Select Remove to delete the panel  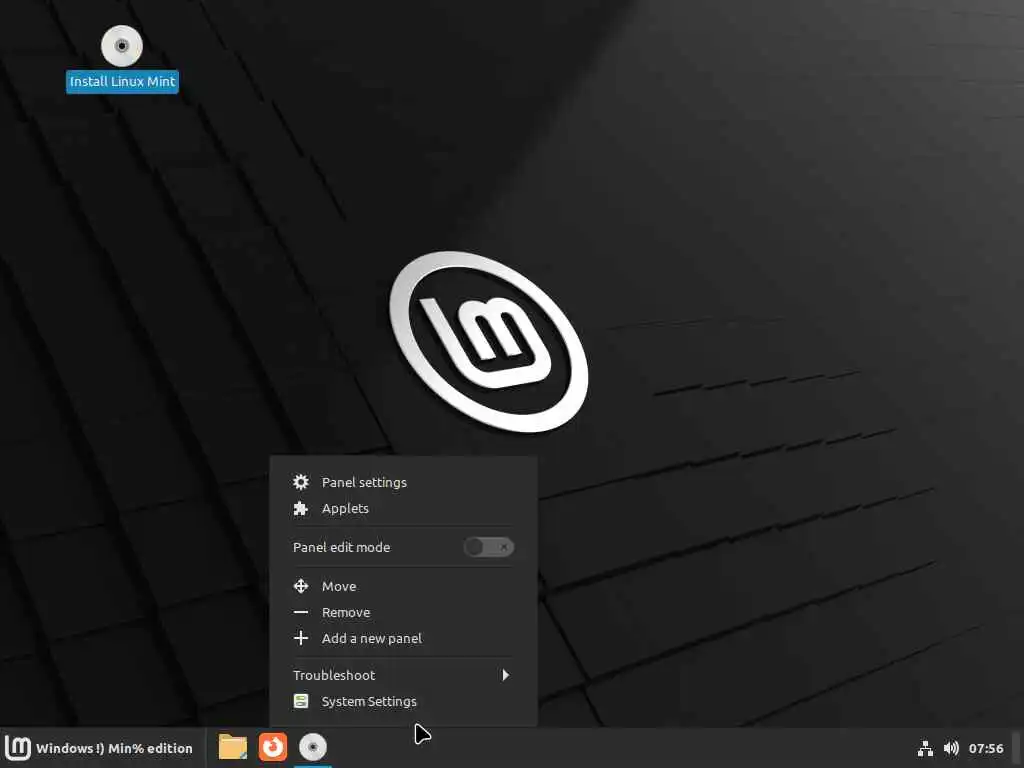coord(403,612)
